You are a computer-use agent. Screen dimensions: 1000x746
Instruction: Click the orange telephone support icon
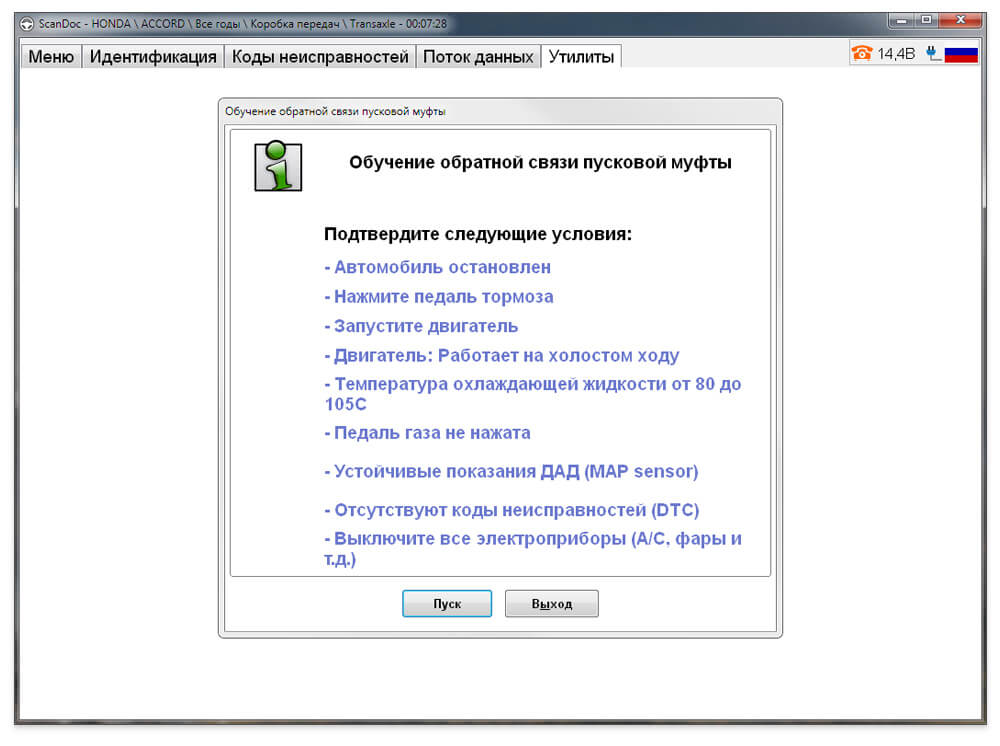[x=862, y=54]
